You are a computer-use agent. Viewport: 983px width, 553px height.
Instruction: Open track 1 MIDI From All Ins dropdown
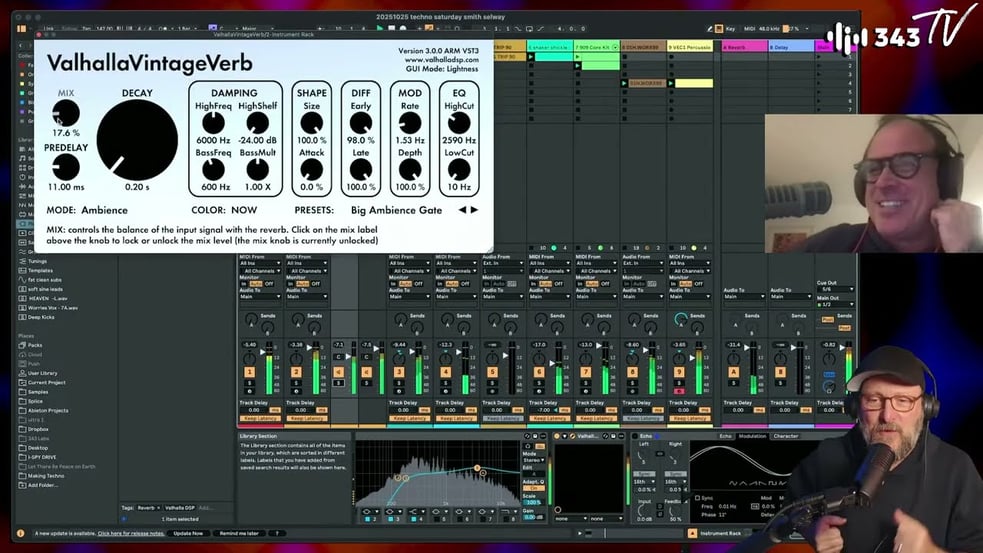coord(260,263)
